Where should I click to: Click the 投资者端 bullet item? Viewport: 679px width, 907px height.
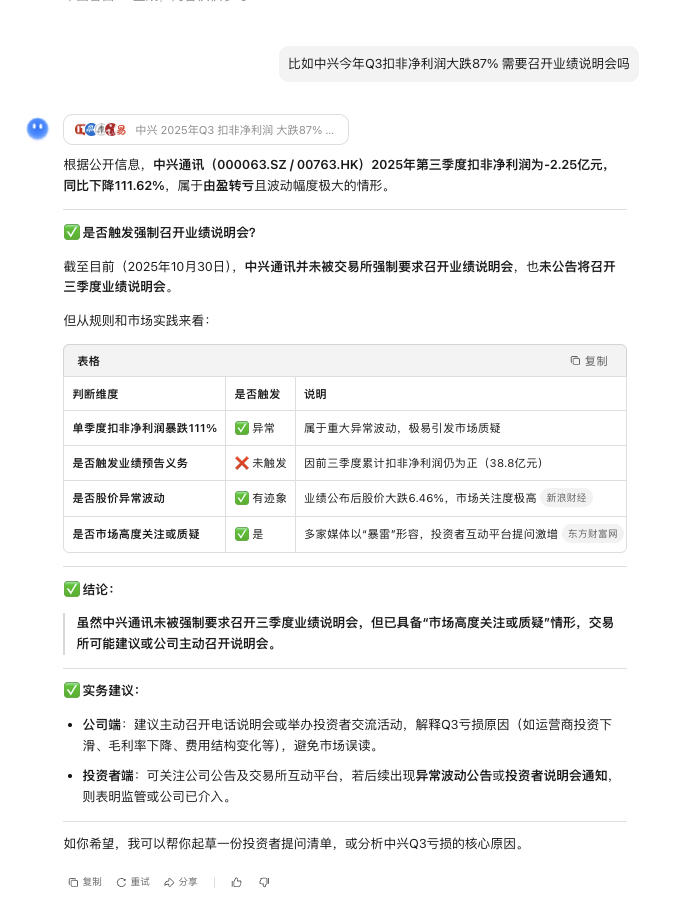tap(348, 786)
